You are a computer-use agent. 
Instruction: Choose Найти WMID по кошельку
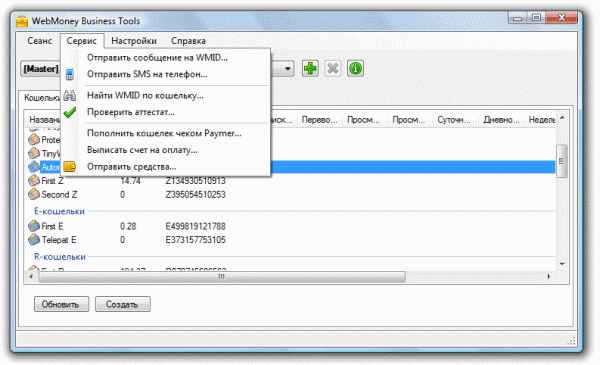[x=145, y=95]
